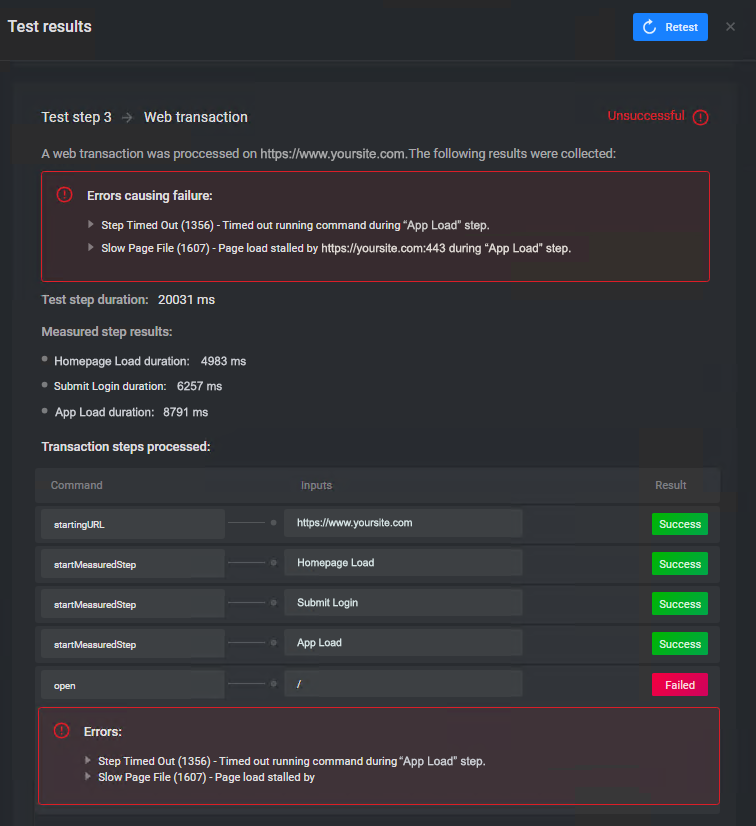Click the Homepage Load input field
This screenshot has height=826, width=756.
tap(403, 563)
